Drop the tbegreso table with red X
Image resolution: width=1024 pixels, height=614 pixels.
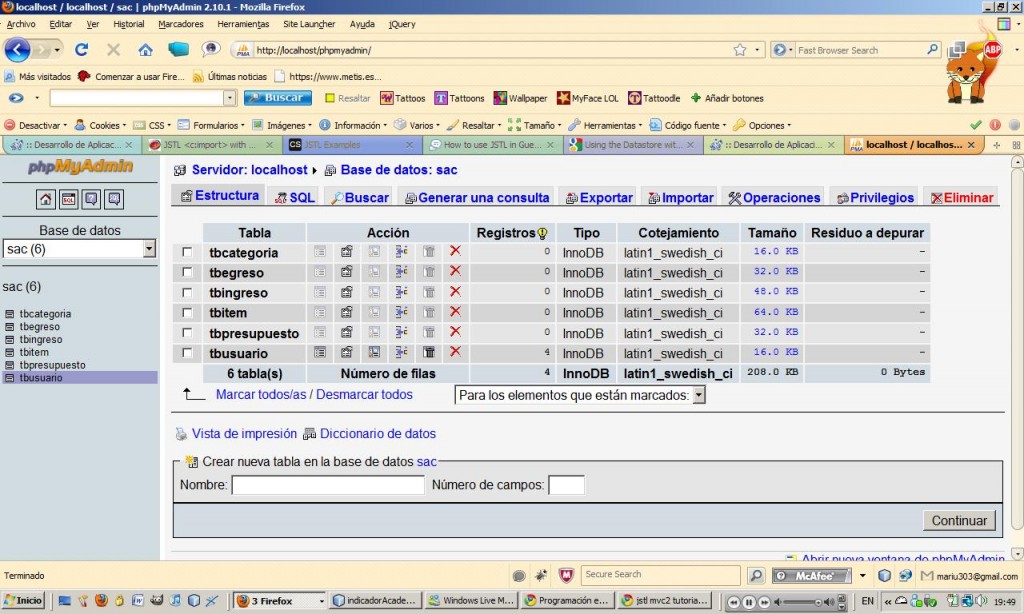pyautogui.click(x=454, y=272)
